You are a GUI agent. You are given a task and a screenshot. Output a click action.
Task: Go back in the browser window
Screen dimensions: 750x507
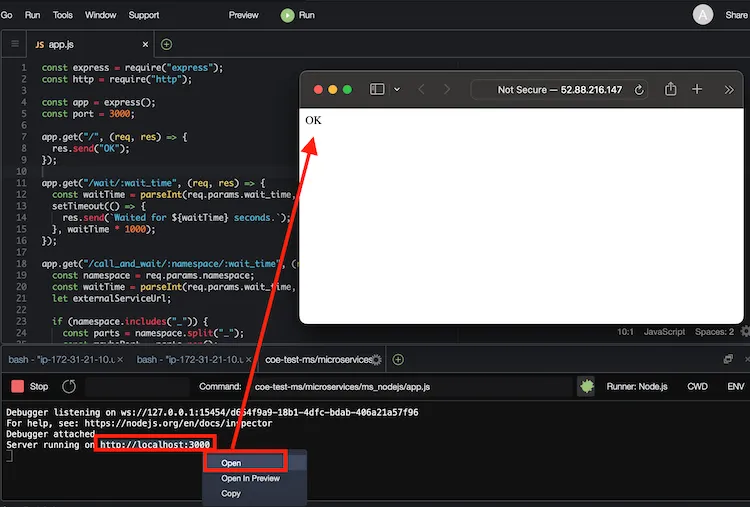click(x=421, y=89)
